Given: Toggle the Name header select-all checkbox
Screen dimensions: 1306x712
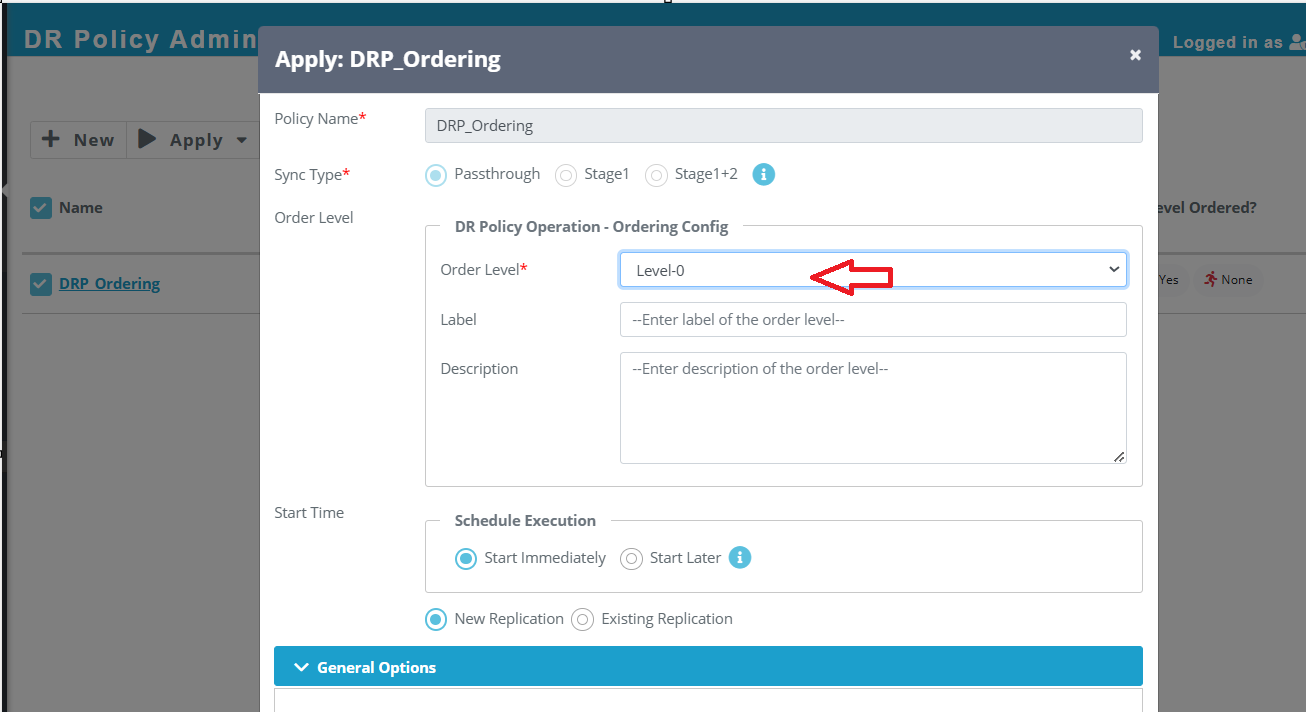Looking at the screenshot, I should tap(41, 208).
